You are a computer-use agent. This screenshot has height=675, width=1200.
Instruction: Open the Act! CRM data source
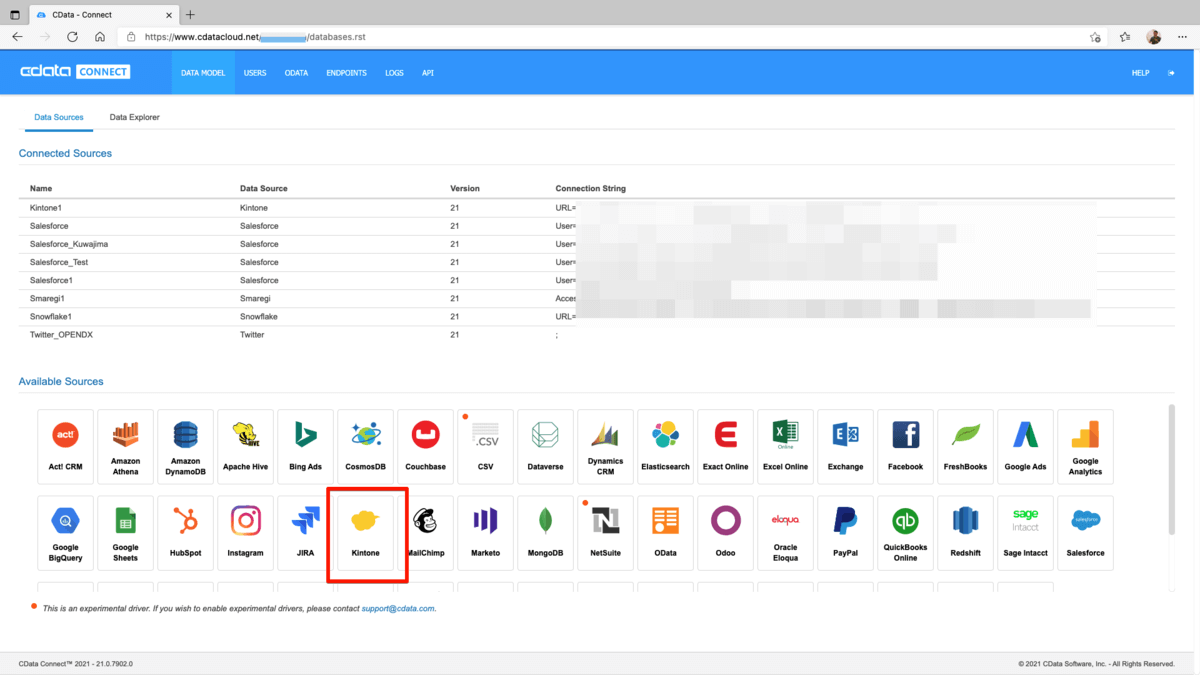pos(66,446)
